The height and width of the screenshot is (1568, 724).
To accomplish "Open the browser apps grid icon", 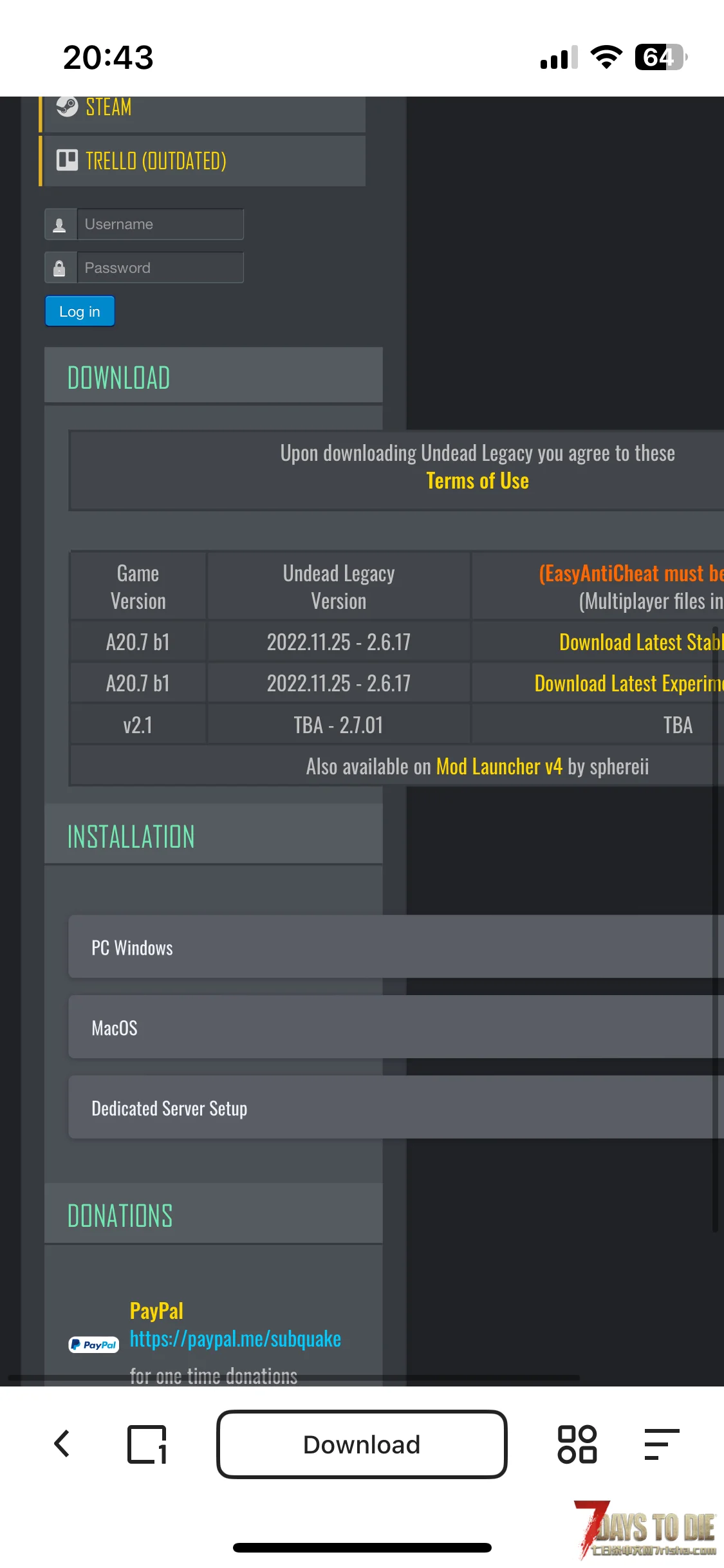I will point(577,1444).
